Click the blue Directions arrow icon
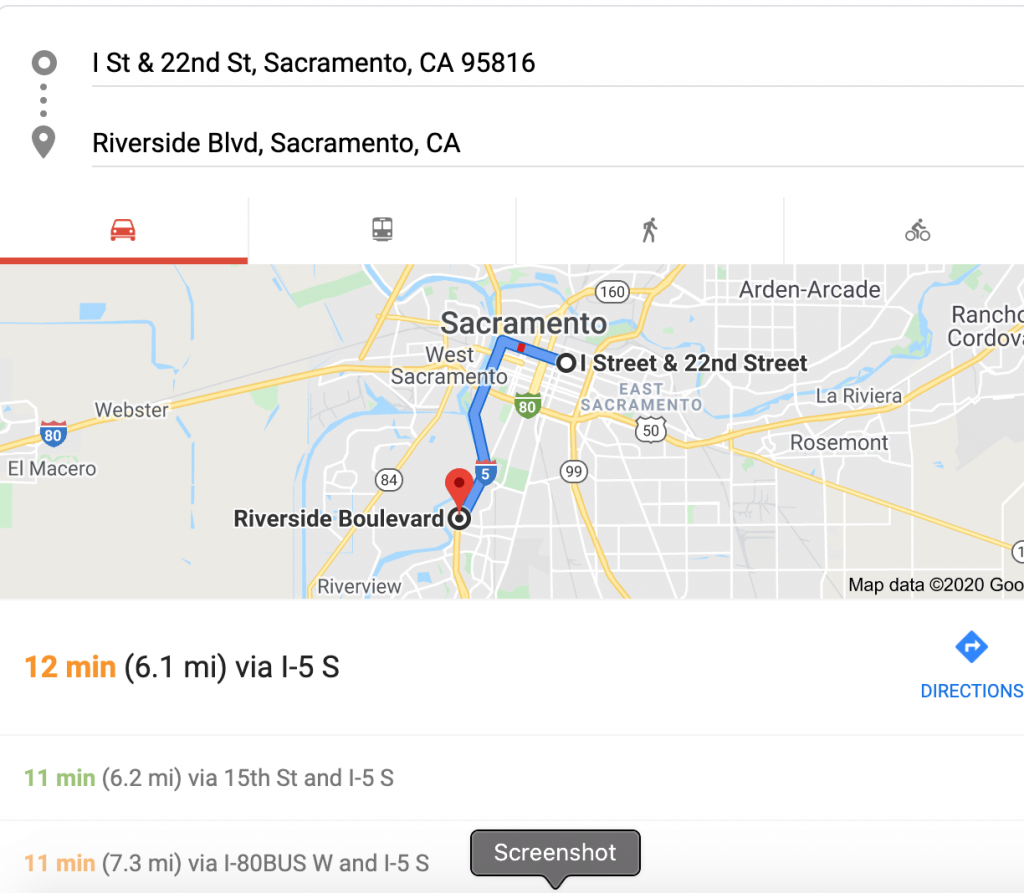 [971, 647]
